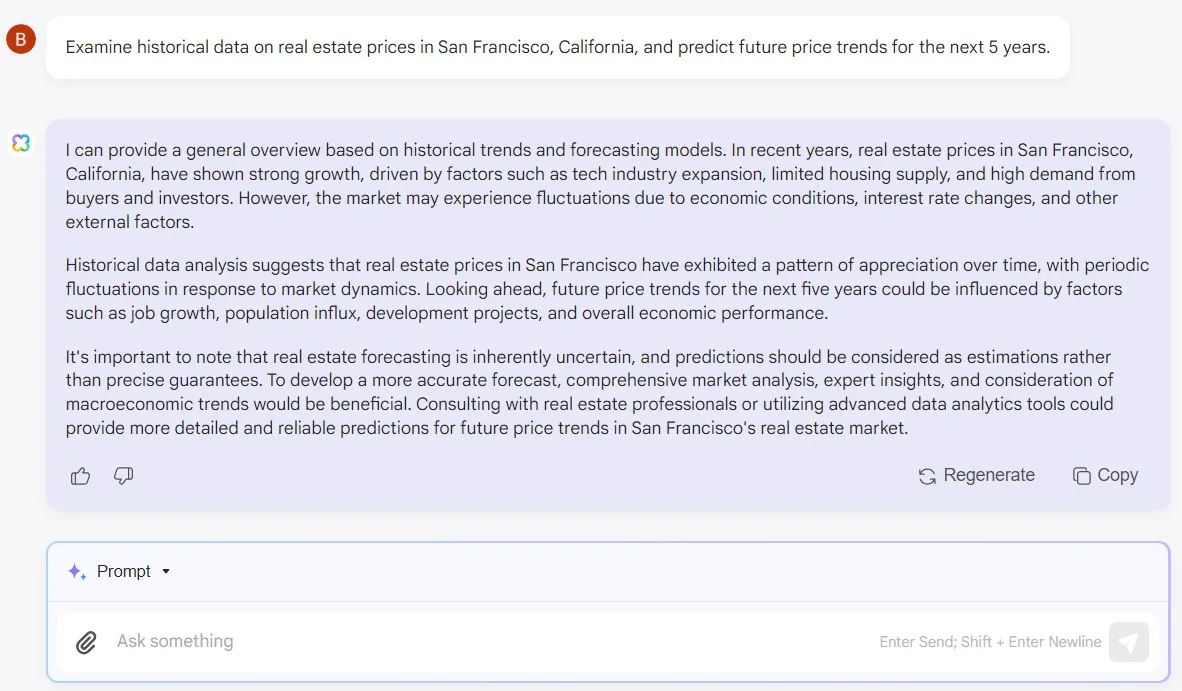Click the colorful AI assistant logo

(20, 143)
